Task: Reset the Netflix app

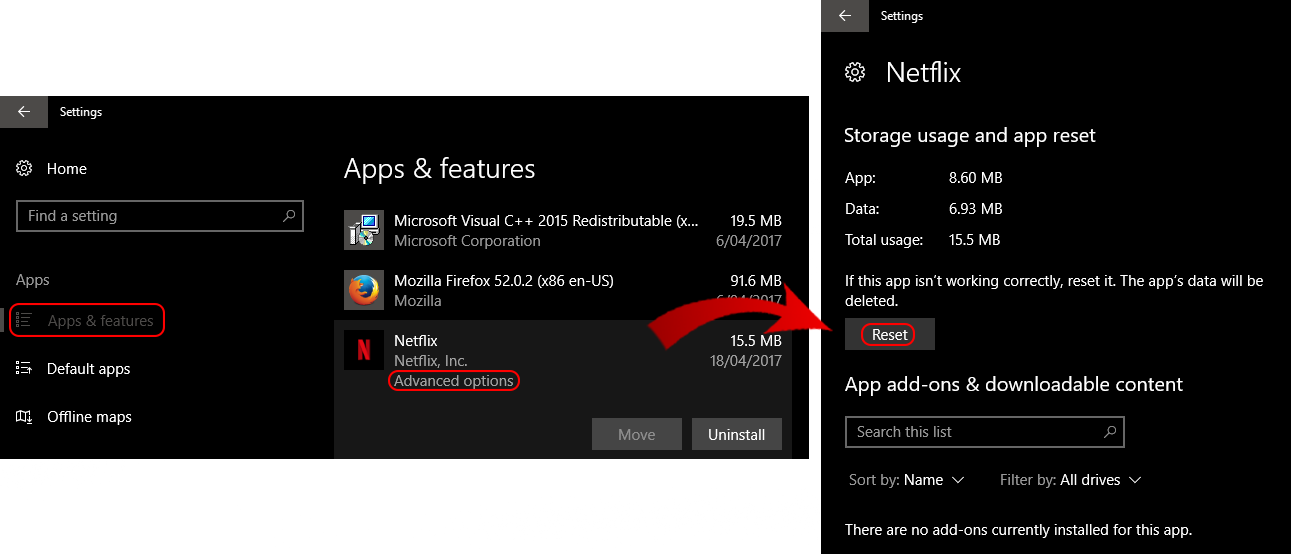Action: click(x=890, y=335)
